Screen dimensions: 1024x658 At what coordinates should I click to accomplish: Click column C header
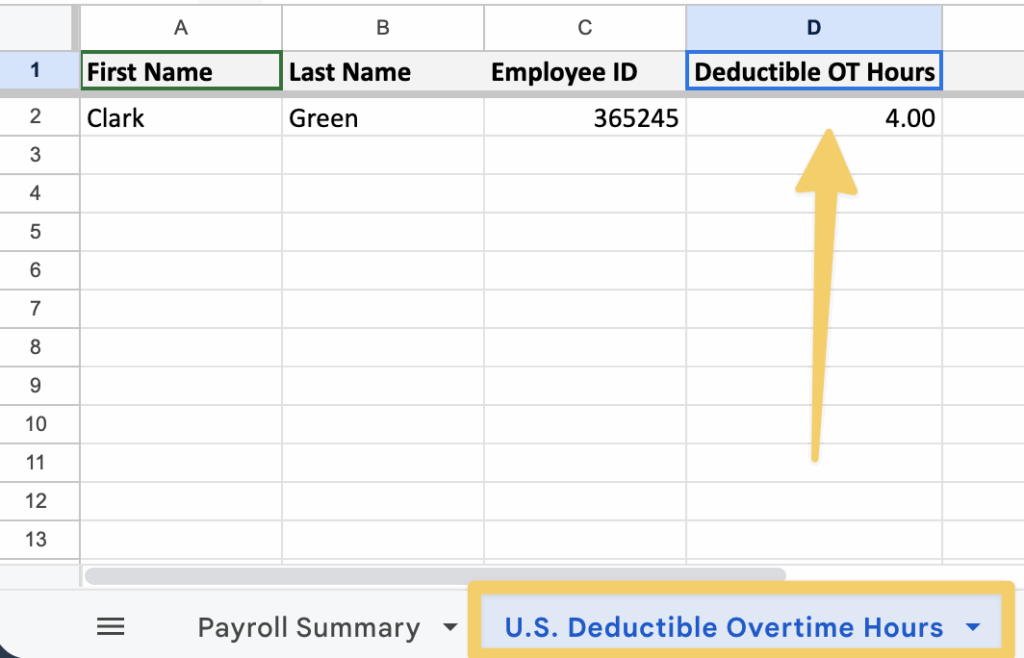coord(585,28)
